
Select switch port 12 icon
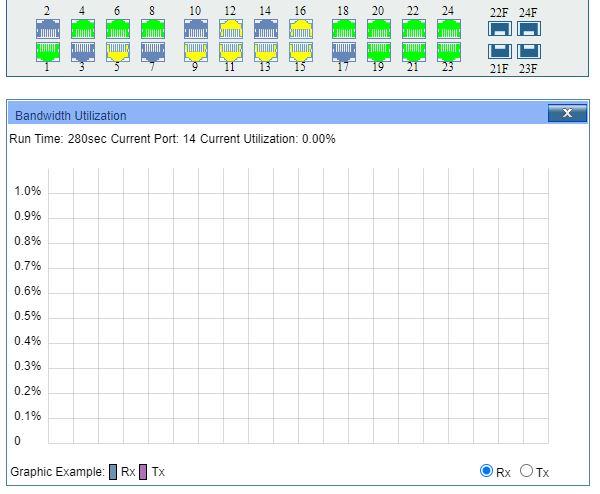(x=231, y=29)
